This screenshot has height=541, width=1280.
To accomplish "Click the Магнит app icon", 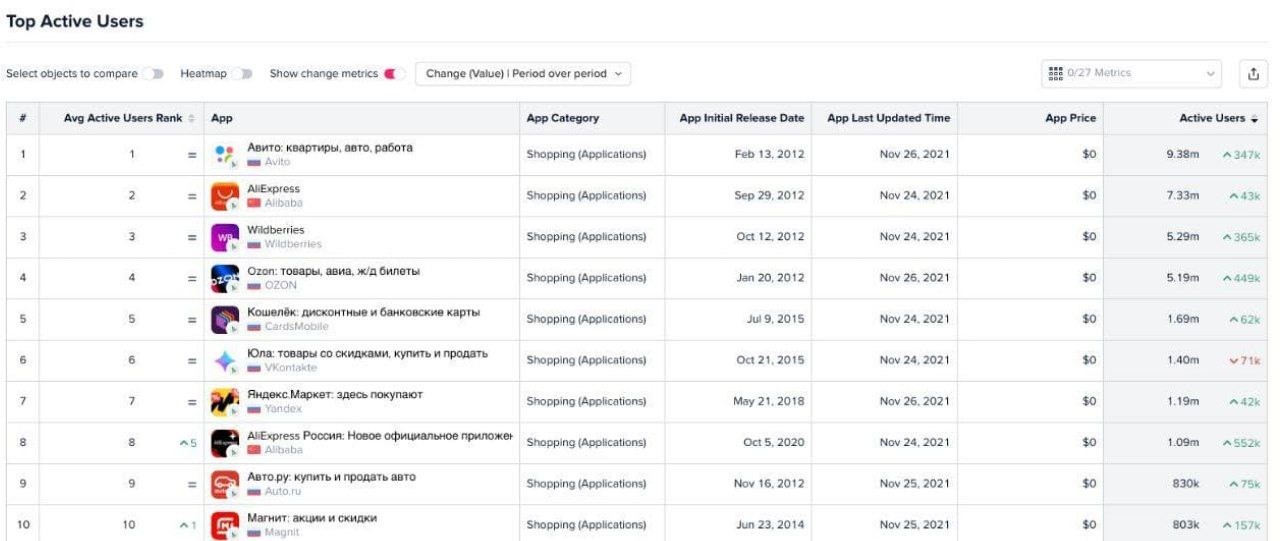I will coord(225,524).
